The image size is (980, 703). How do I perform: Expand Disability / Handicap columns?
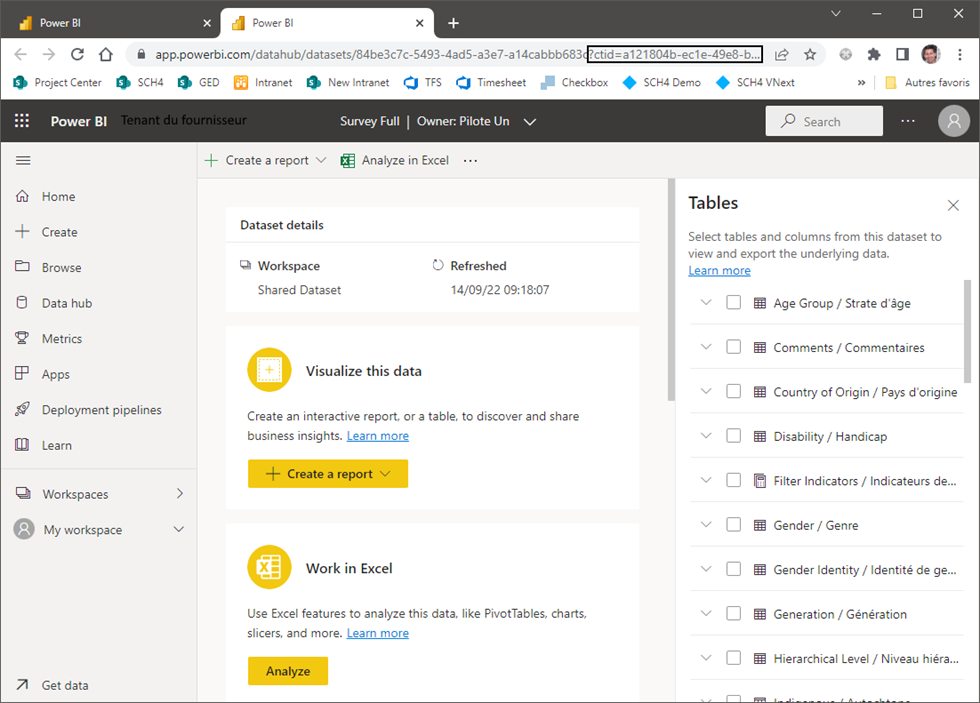point(706,436)
